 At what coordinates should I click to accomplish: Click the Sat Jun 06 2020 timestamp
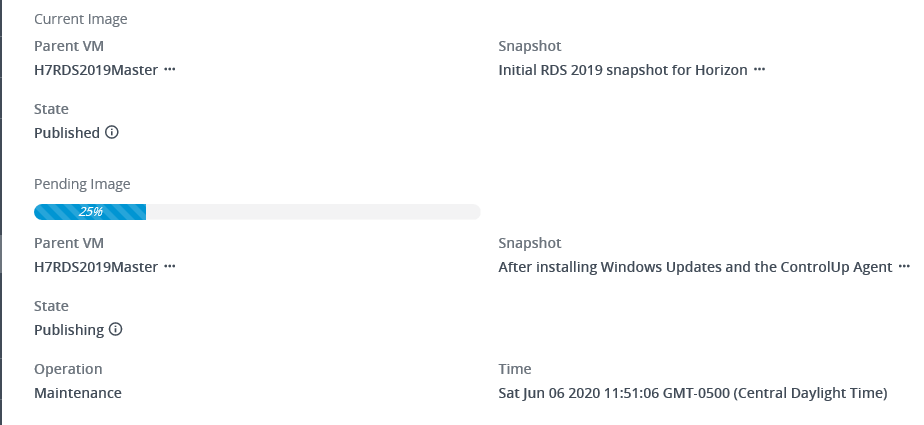692,393
